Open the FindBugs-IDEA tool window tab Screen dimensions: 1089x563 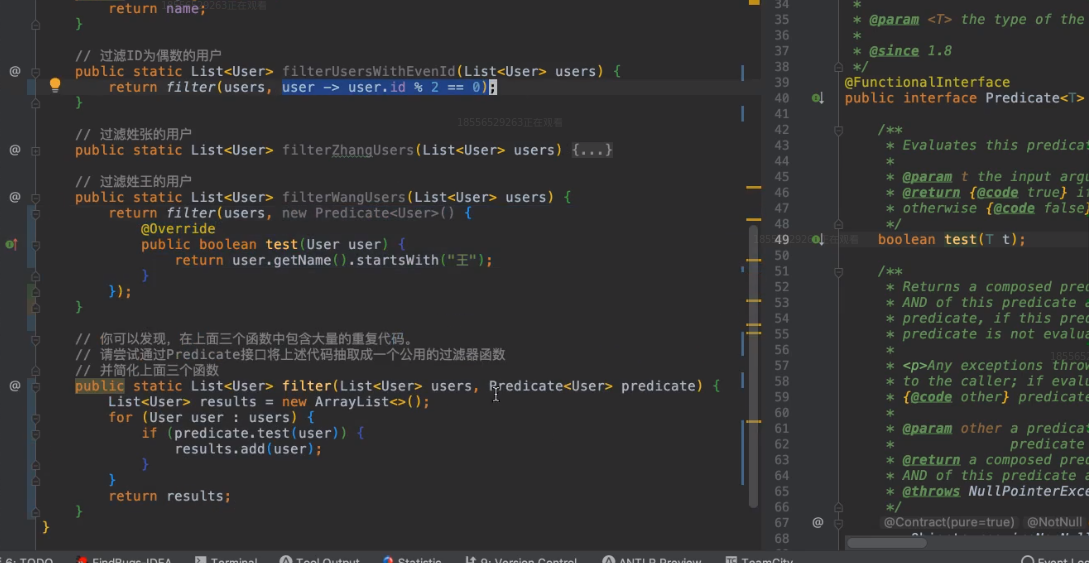point(125,560)
